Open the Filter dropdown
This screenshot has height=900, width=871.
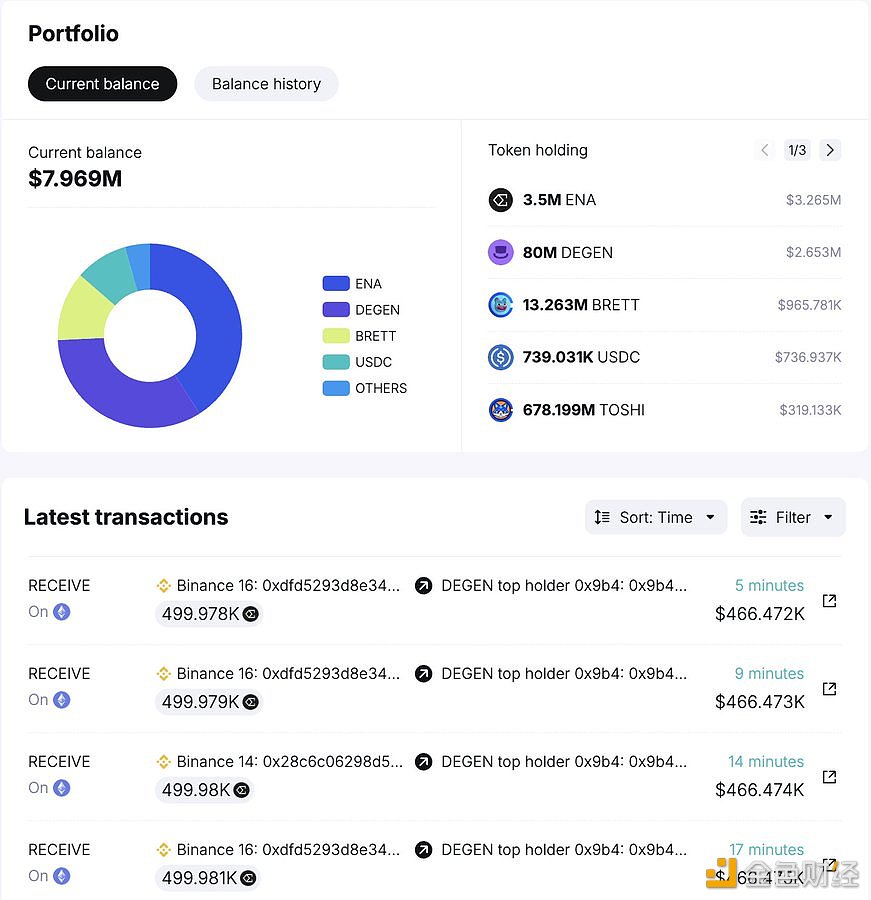(793, 517)
